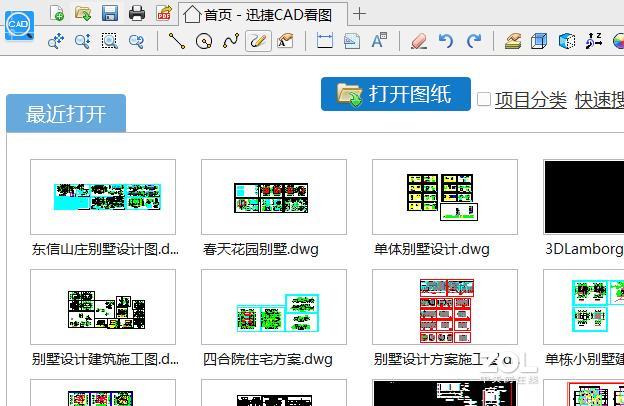624x406 pixels.
Task: Print the drawing with the printer icon
Action: click(x=137, y=13)
